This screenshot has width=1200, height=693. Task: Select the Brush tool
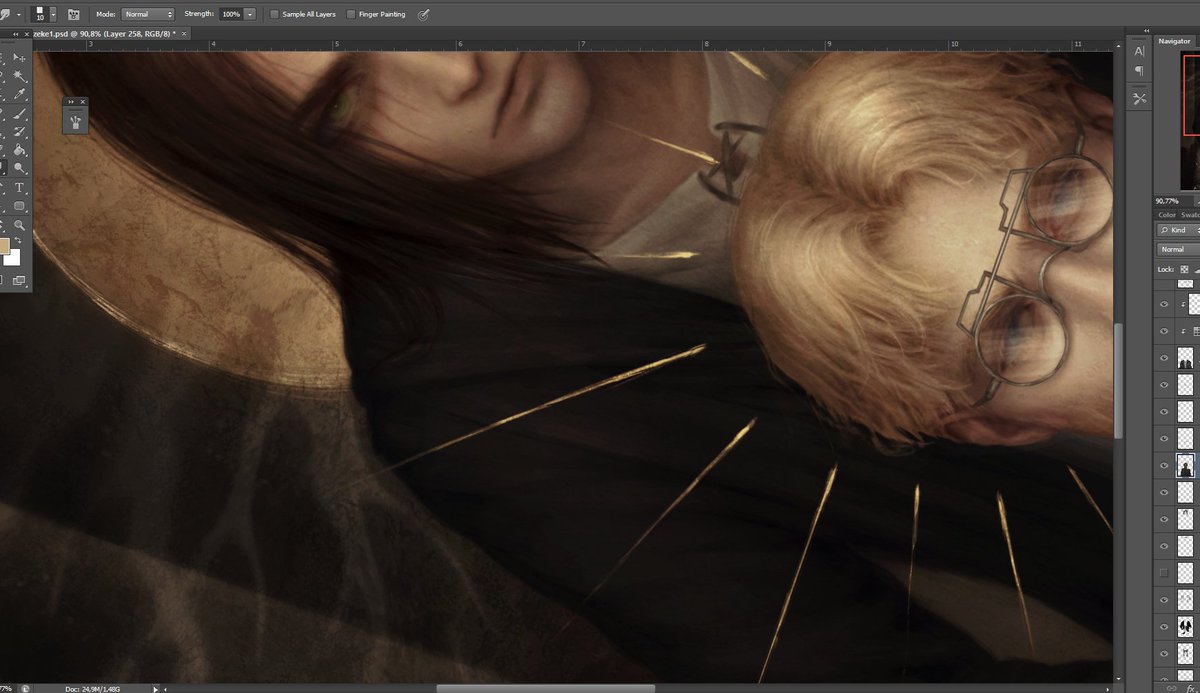19,113
